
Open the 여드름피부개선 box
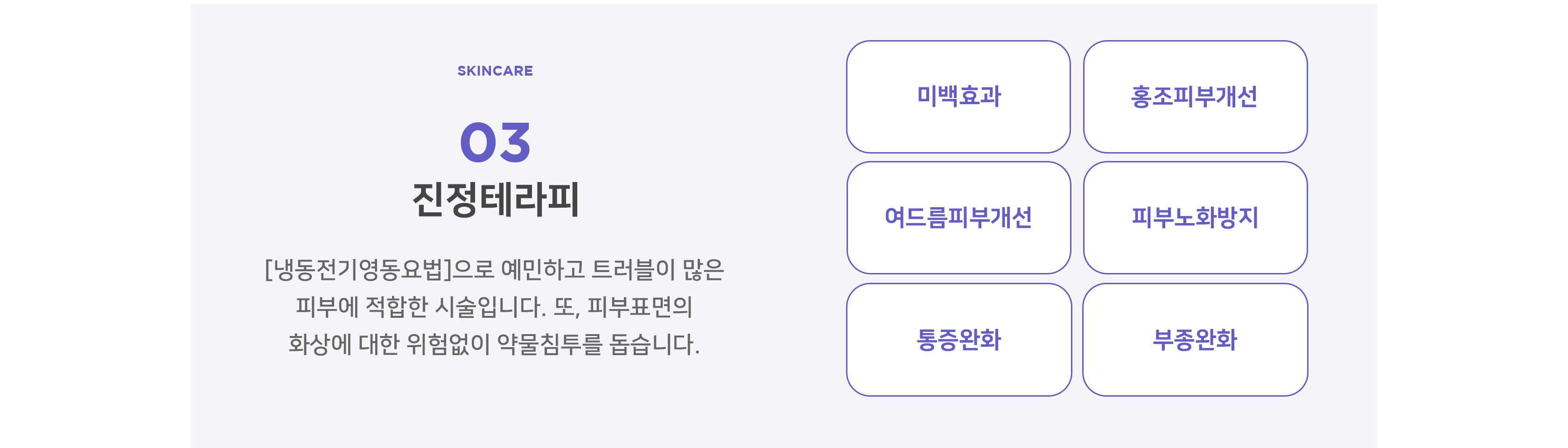[958, 217]
